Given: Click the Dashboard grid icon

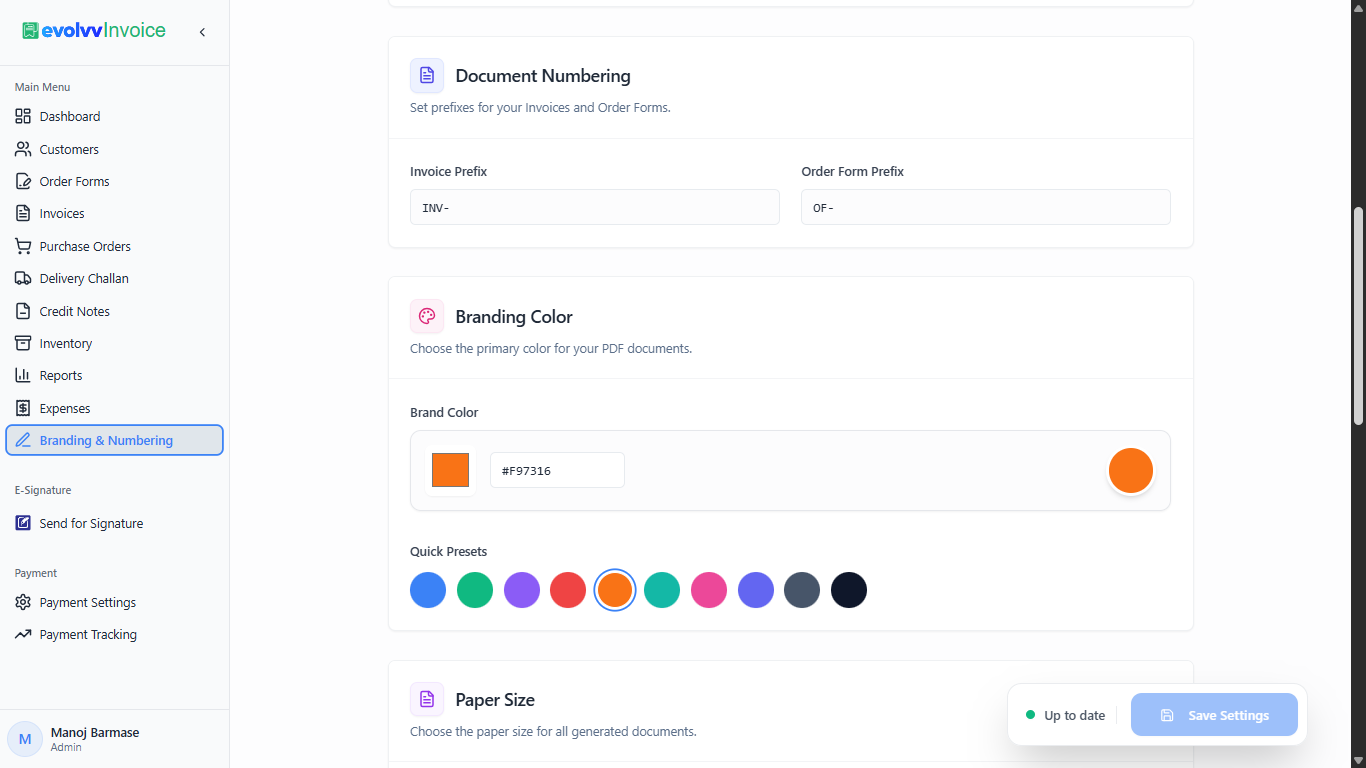Looking at the screenshot, I should click(x=23, y=116).
